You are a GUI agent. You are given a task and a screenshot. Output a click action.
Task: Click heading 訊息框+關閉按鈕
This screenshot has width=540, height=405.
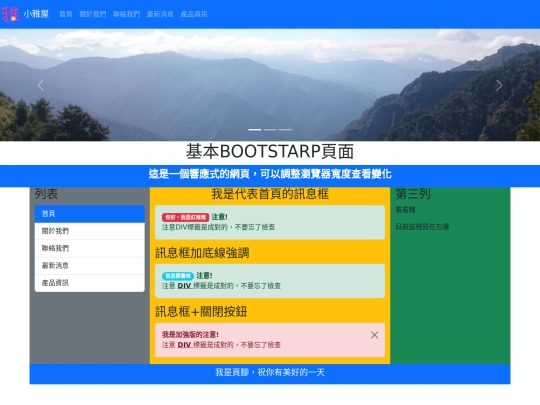coord(201,312)
